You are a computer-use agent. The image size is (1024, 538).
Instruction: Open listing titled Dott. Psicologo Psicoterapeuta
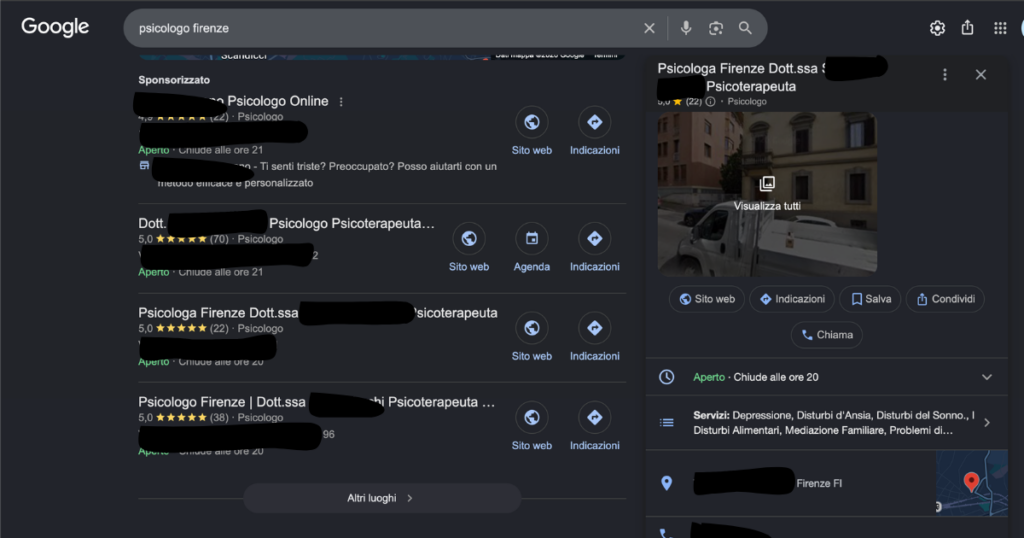point(286,223)
